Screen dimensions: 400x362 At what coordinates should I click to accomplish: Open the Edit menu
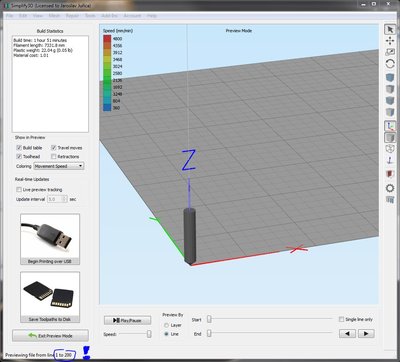(23, 16)
